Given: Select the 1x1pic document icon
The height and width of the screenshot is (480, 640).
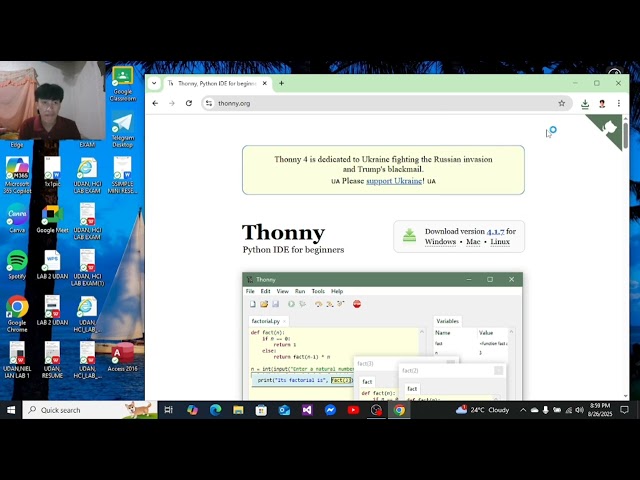Looking at the screenshot, I should click(52, 172).
